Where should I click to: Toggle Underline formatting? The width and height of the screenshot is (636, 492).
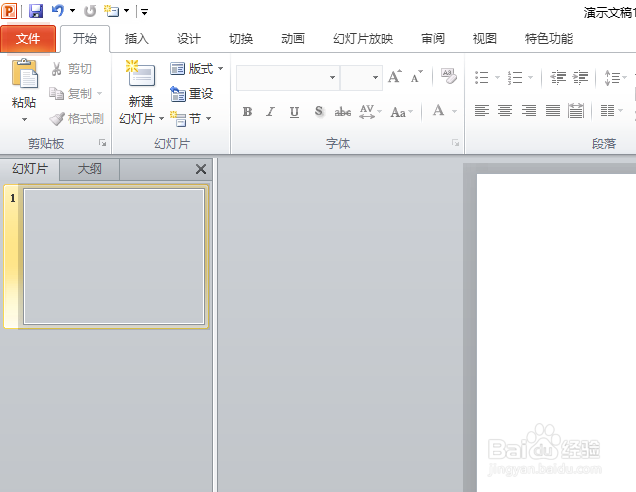click(x=294, y=112)
